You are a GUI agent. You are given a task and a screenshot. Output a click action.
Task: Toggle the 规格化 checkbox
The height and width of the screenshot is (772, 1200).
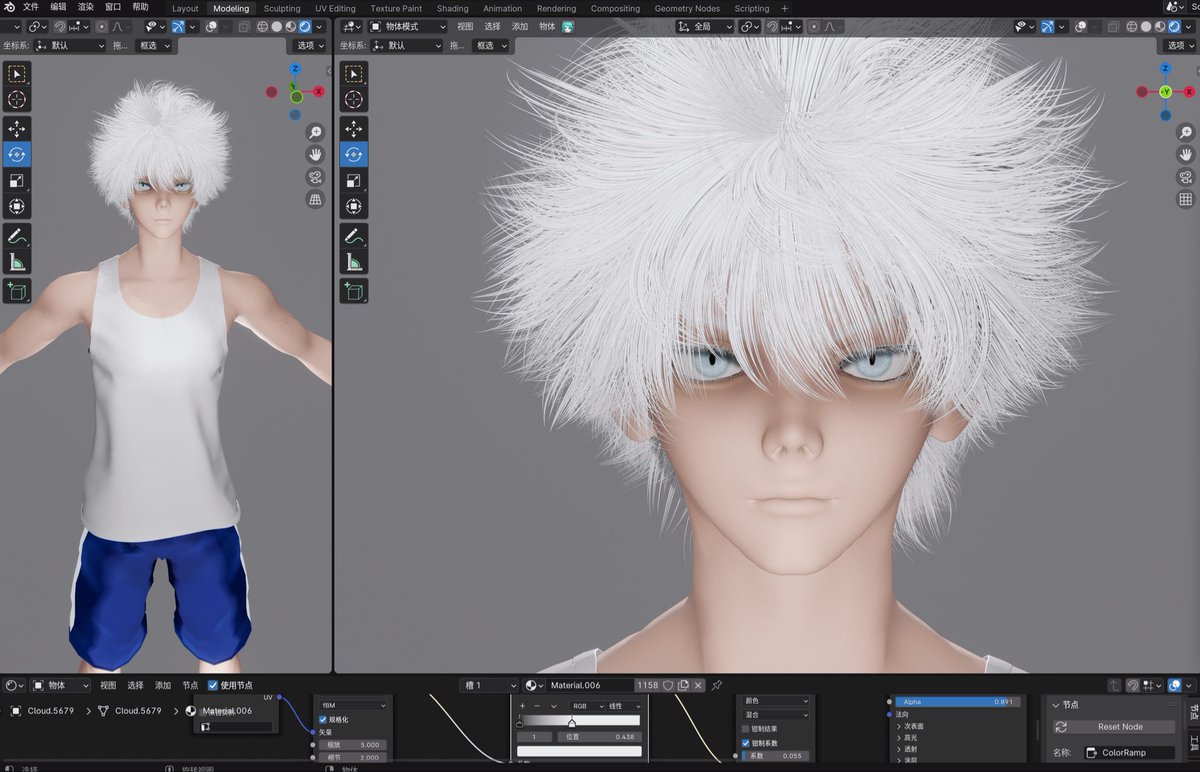click(x=323, y=719)
